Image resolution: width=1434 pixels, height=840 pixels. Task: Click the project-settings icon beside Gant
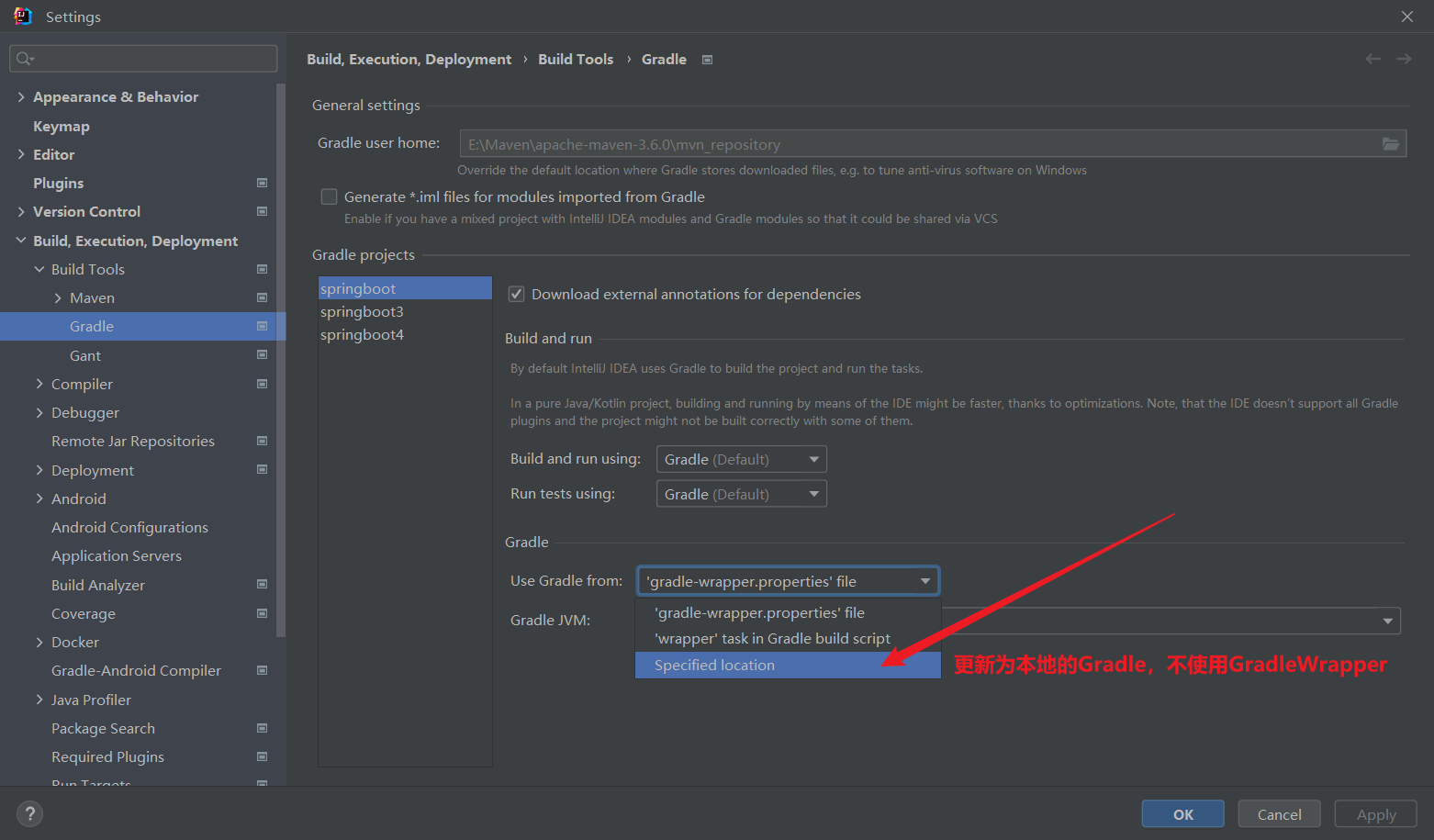[x=262, y=354]
